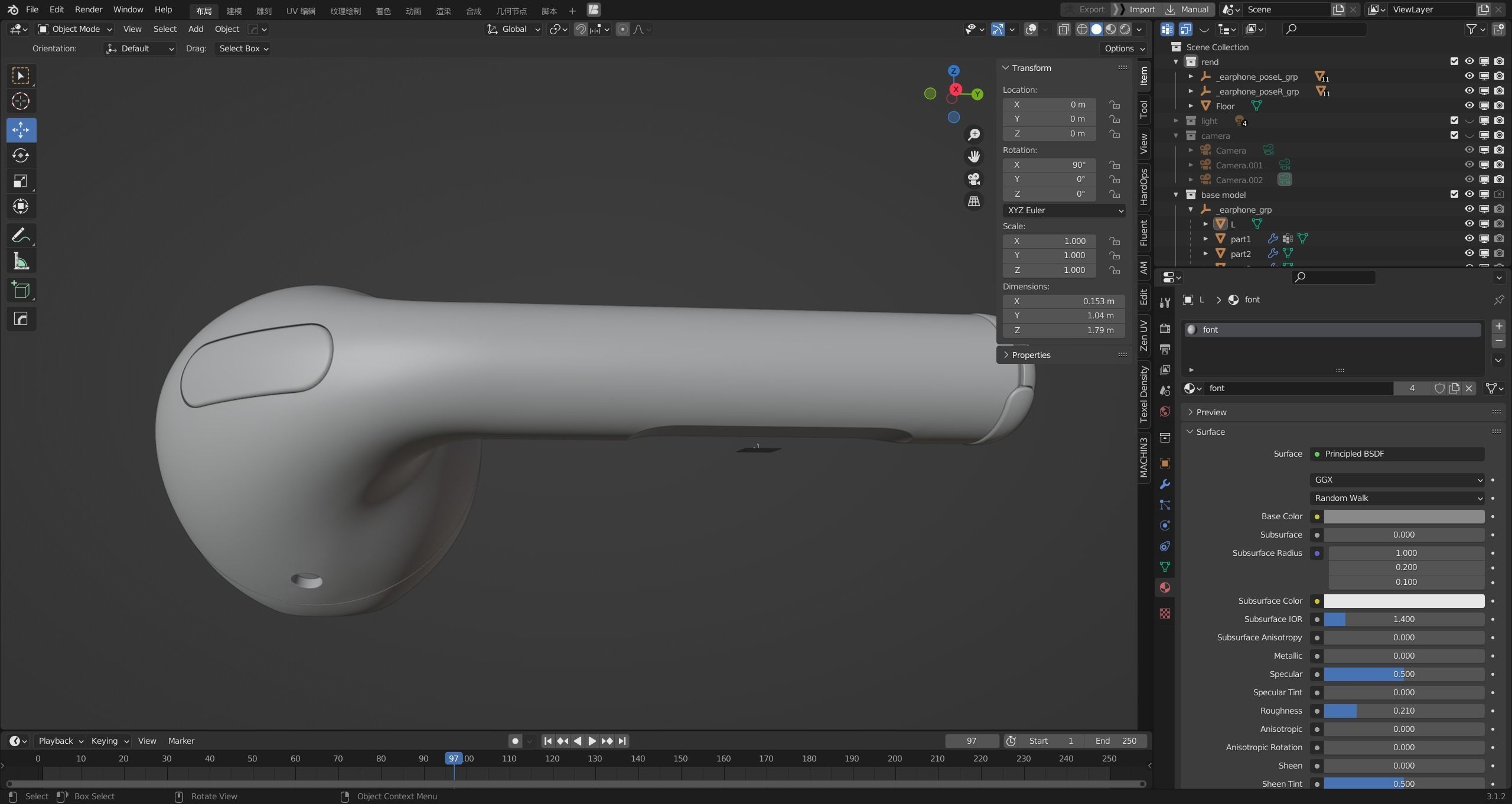Open the Render menu
Screen dimensions: 1512x804
point(88,9)
